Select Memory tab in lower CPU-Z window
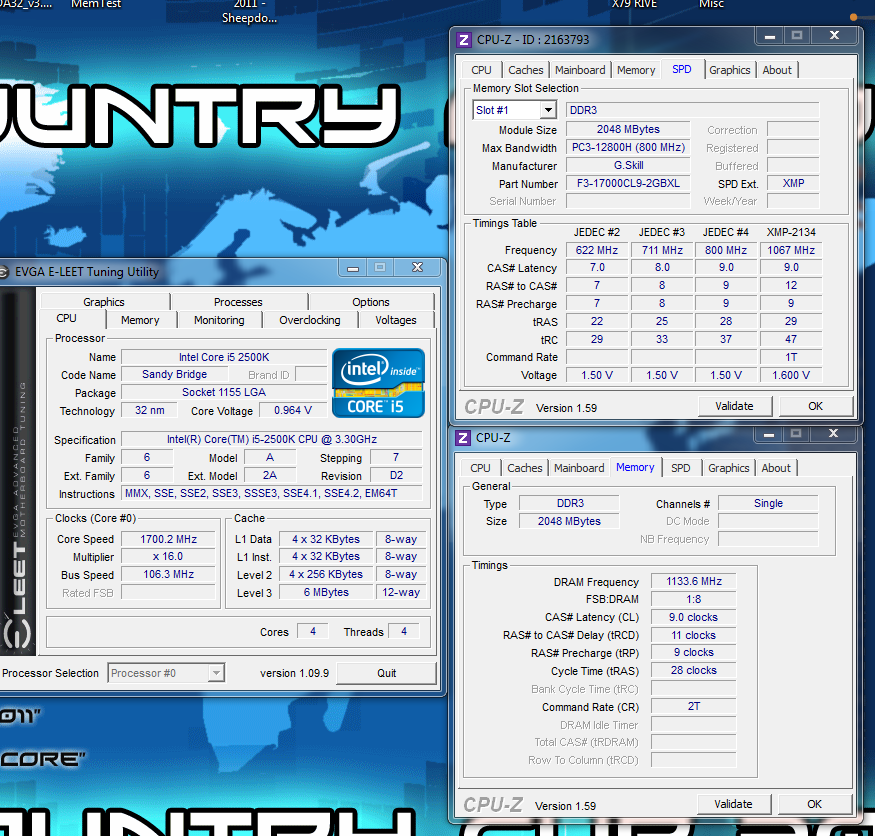 [635, 467]
